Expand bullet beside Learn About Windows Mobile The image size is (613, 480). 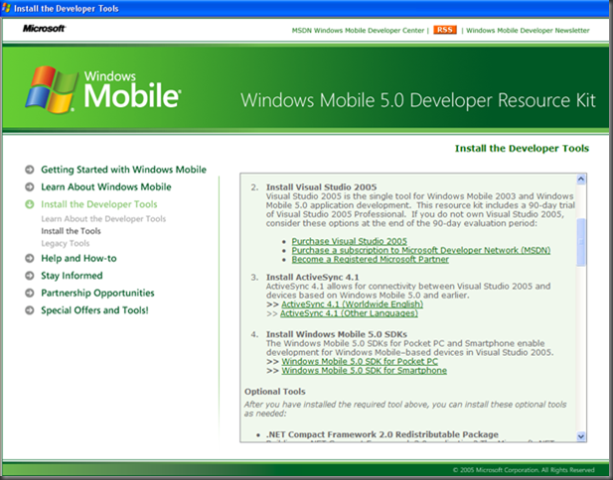[30, 187]
